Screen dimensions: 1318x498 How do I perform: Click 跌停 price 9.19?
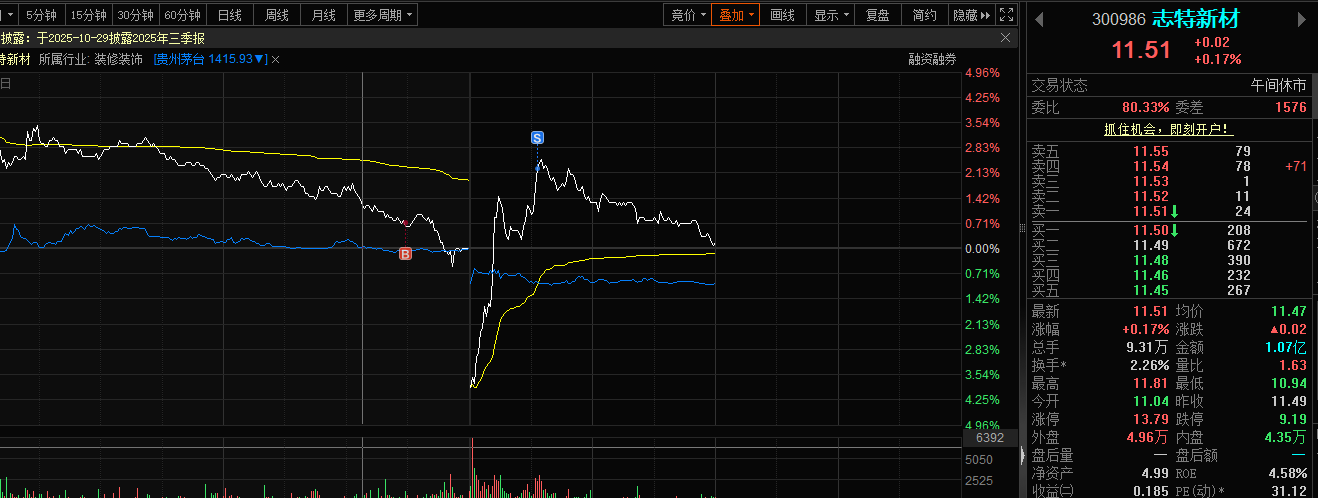pyautogui.click(x=1292, y=419)
